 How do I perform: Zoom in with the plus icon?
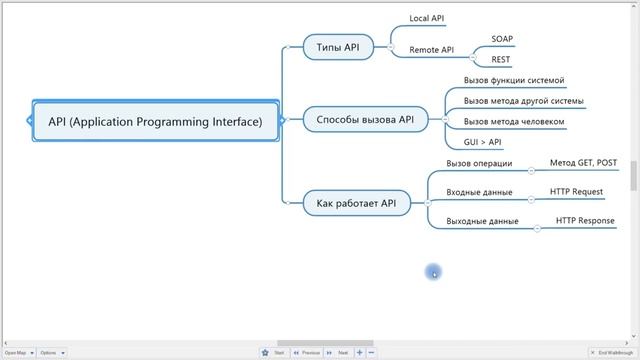(x=360, y=353)
